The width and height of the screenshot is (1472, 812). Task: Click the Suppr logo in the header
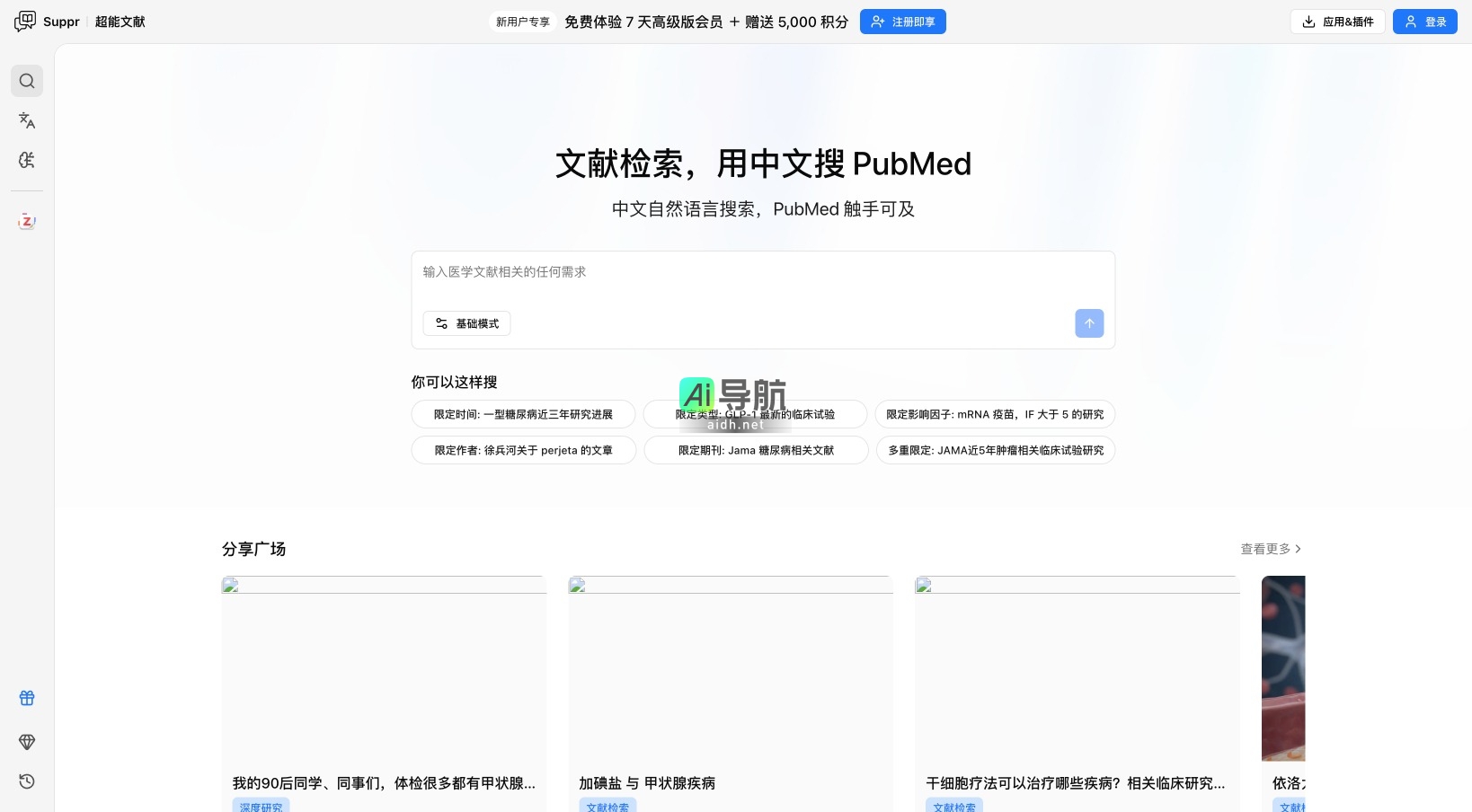click(48, 22)
